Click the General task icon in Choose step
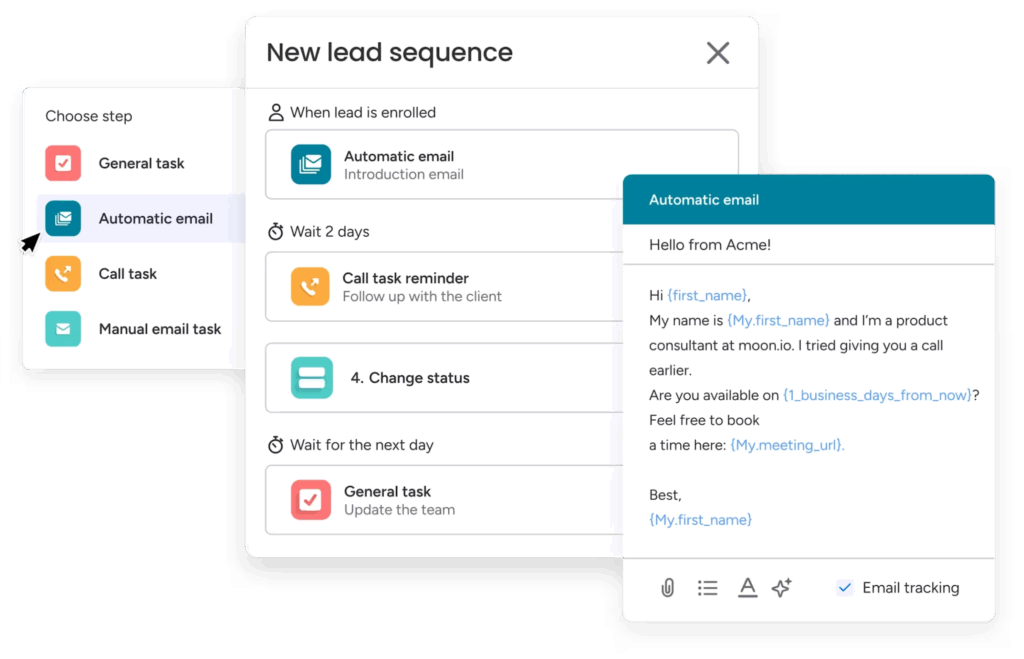Image resolution: width=1024 pixels, height=659 pixels. (63, 163)
